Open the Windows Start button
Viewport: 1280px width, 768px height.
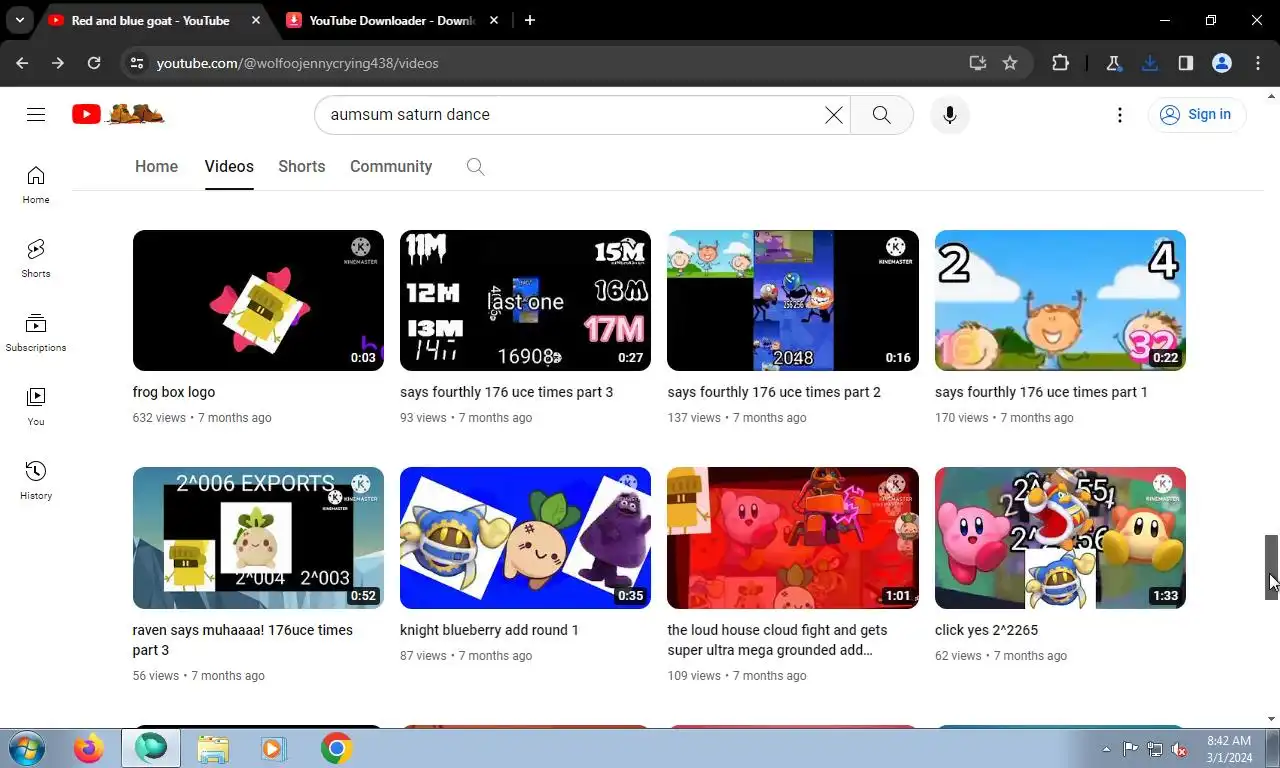(27, 748)
